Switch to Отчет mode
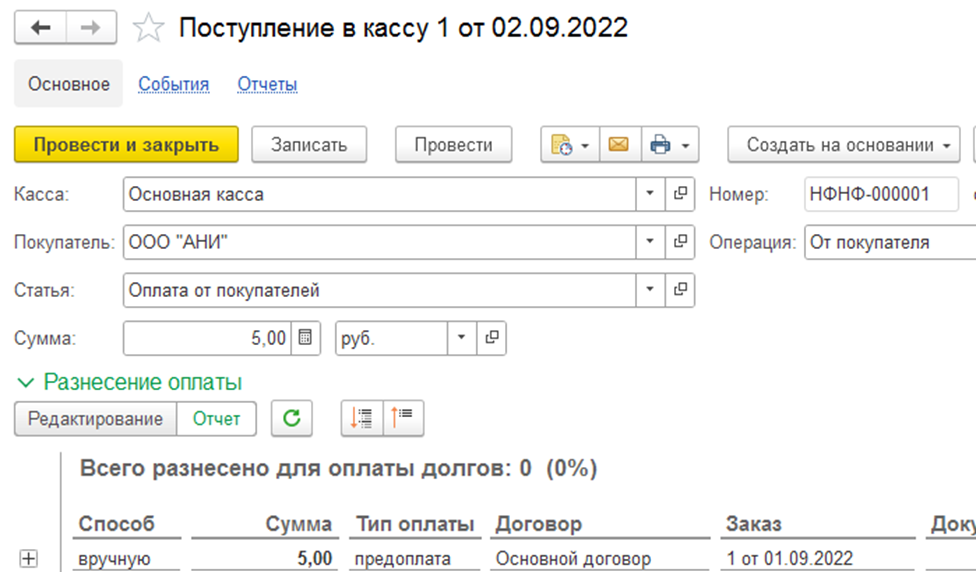Screen dimensions: 976x572 tap(217, 418)
